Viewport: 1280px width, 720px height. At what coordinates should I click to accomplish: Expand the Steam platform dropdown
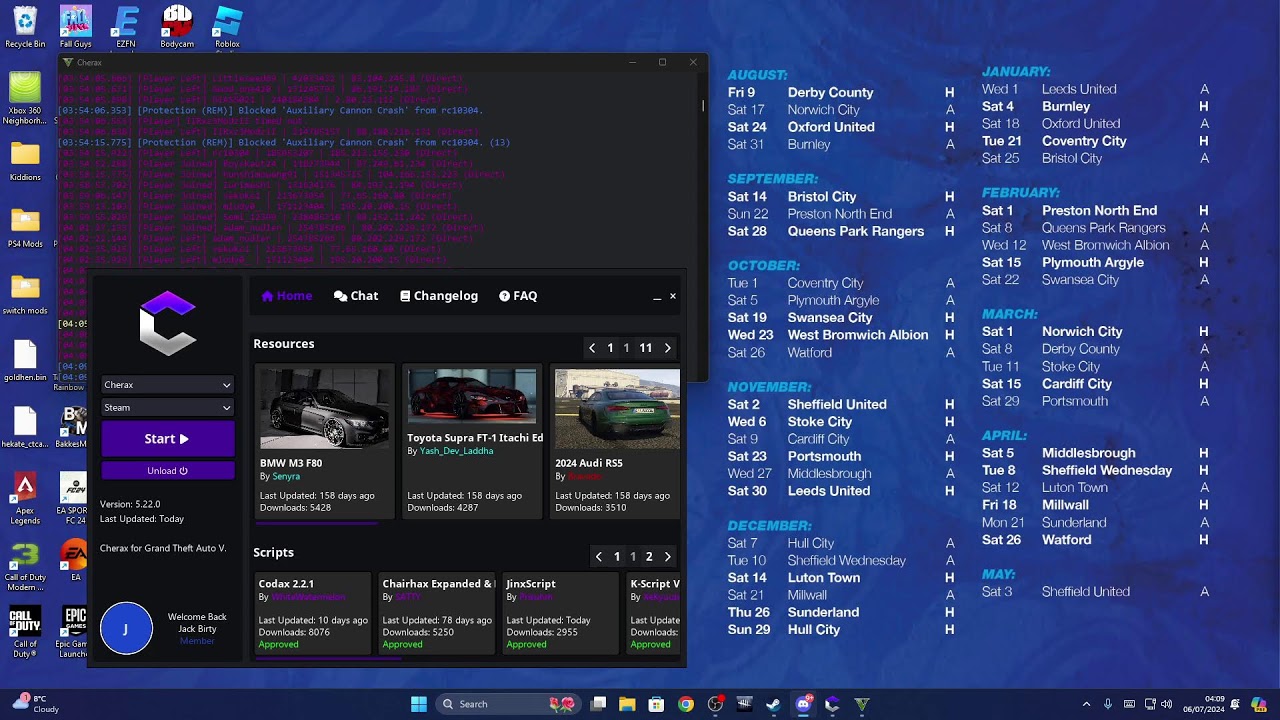[x=168, y=407]
